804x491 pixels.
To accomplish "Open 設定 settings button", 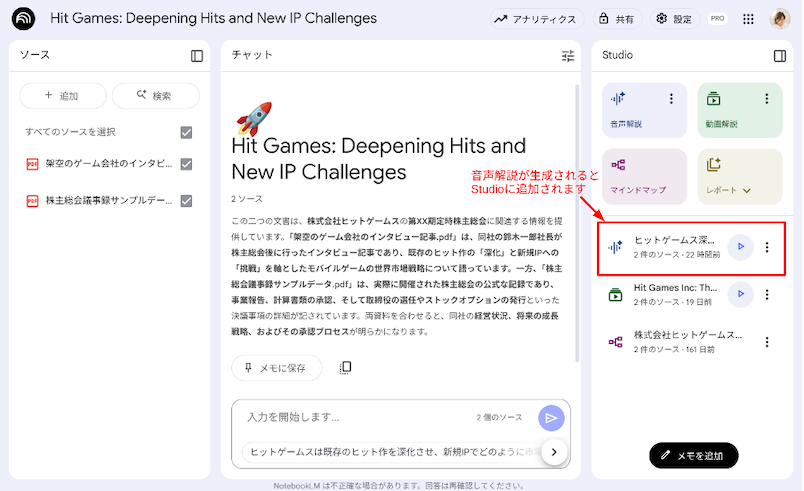I will (x=675, y=19).
